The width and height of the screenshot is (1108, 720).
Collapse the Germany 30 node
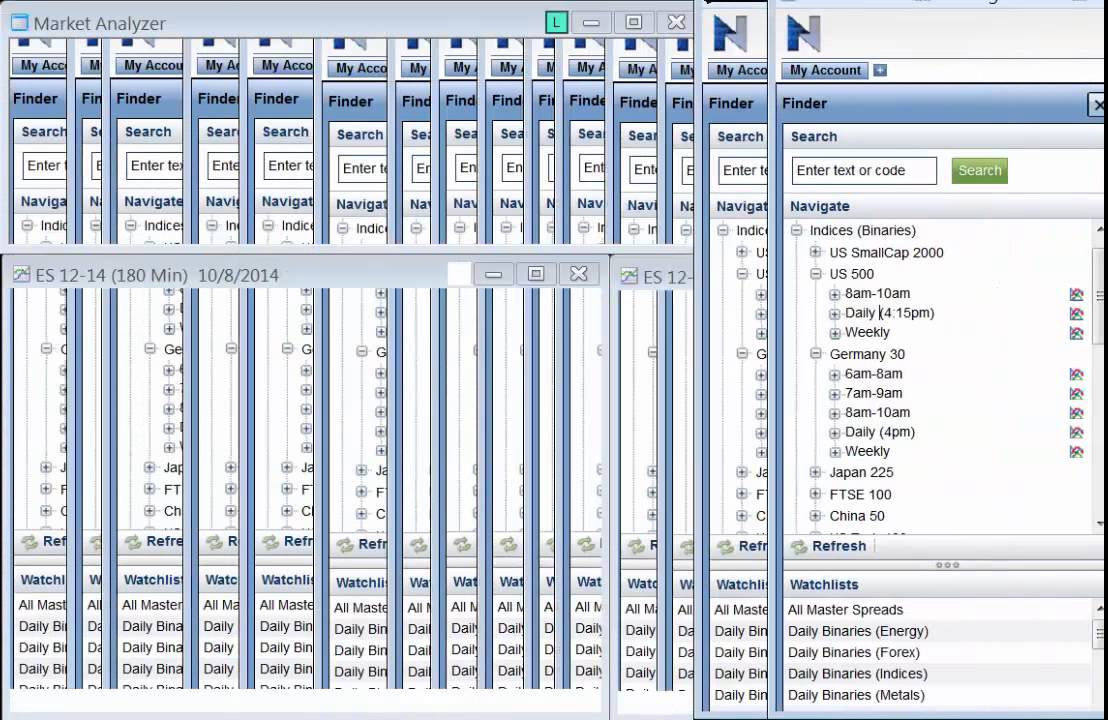tap(815, 353)
